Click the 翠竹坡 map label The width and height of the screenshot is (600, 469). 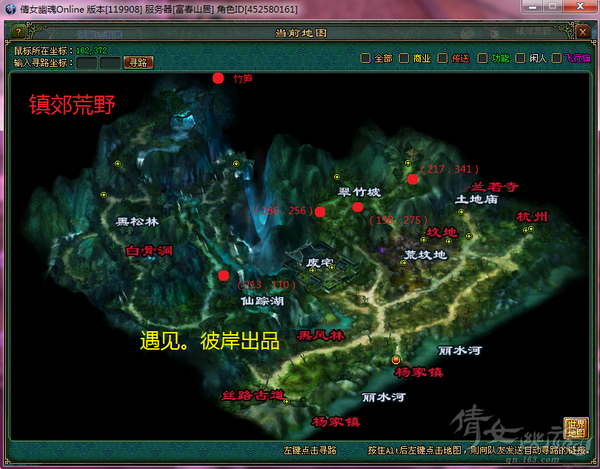(x=359, y=192)
